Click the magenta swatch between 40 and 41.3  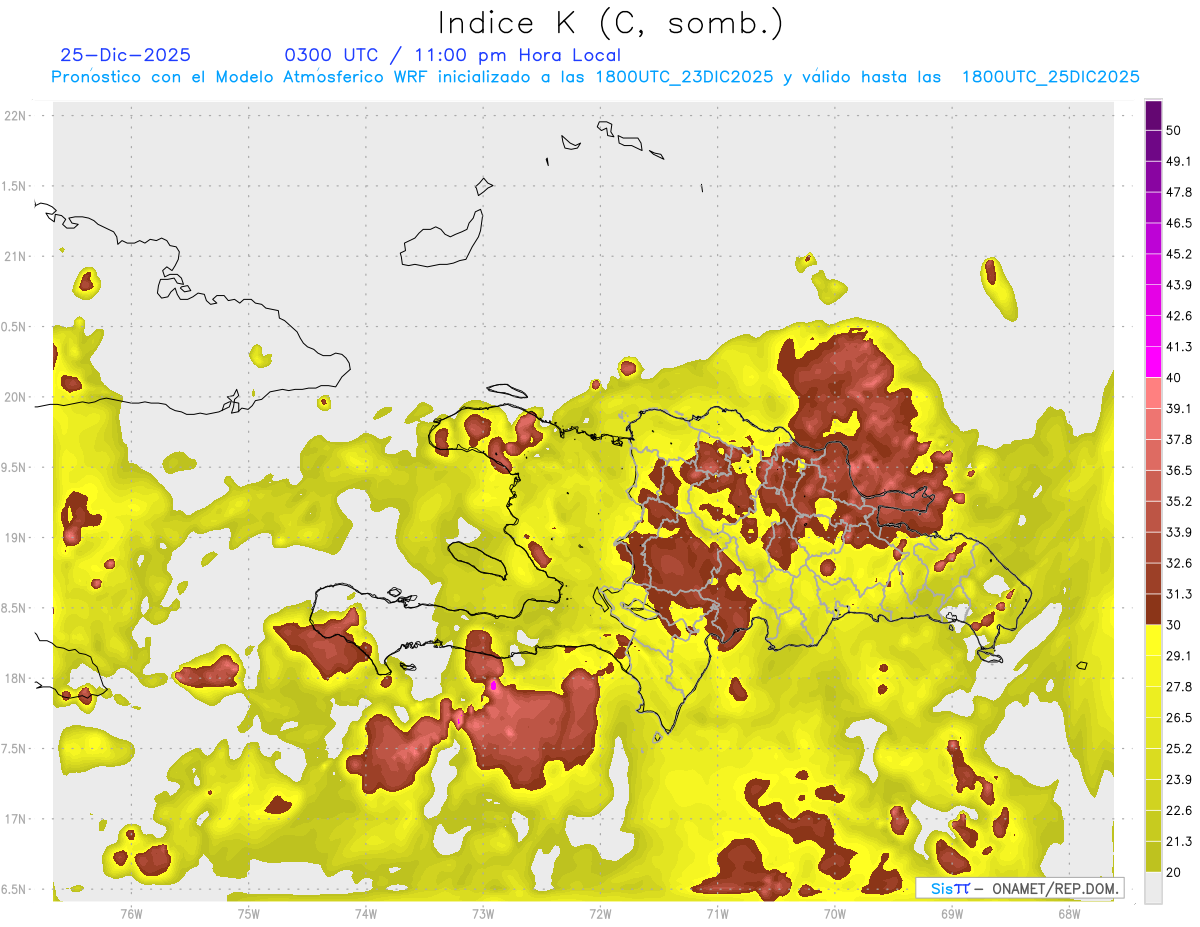(x=1153, y=362)
